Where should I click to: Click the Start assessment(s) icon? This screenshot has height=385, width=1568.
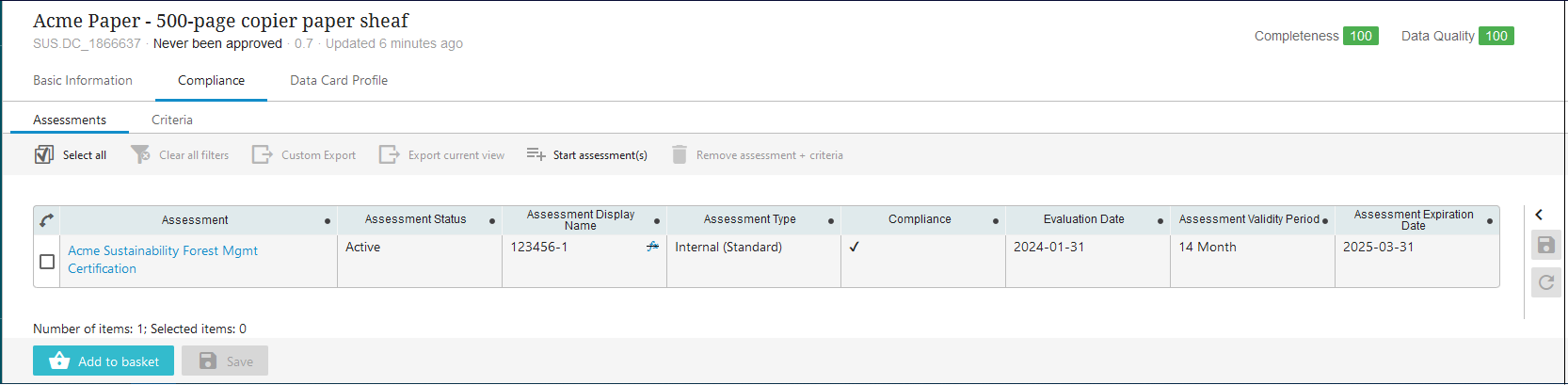coord(536,154)
